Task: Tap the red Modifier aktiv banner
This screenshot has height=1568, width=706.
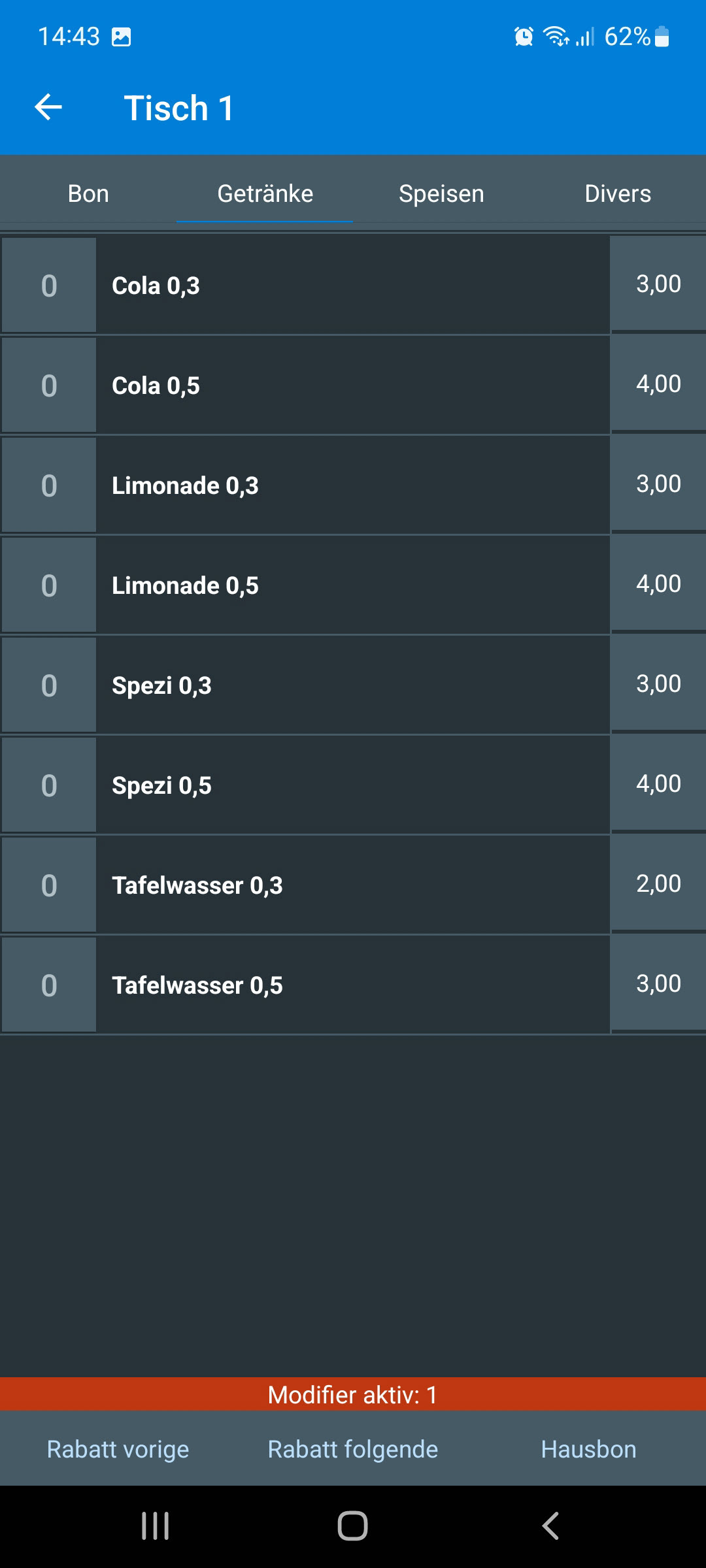Action: pyautogui.click(x=353, y=1395)
